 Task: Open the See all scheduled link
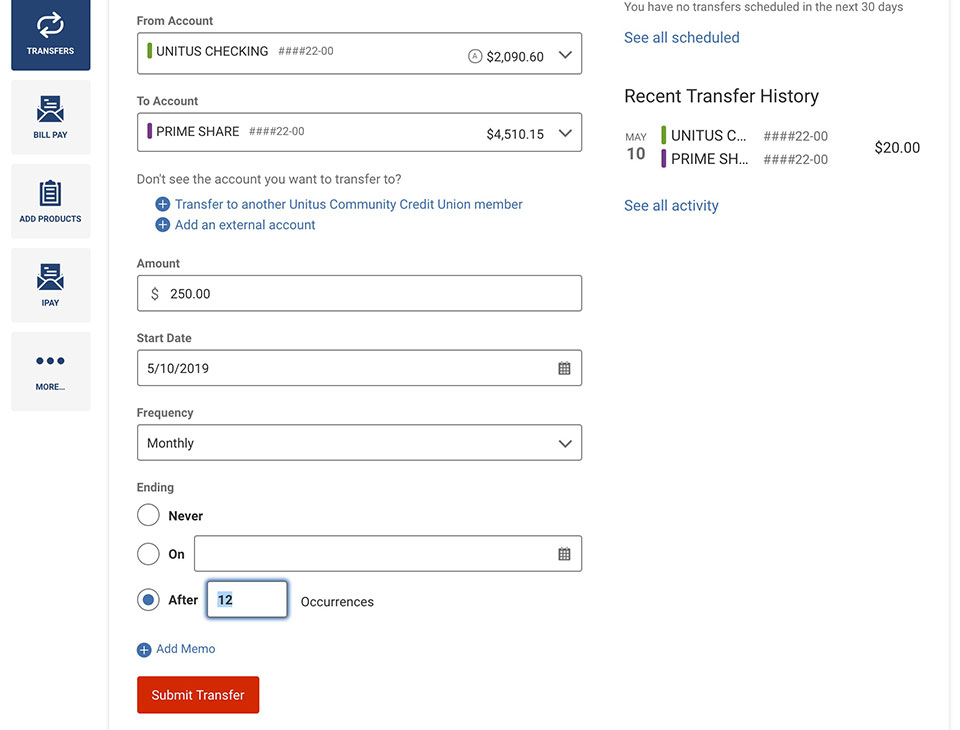(x=681, y=37)
